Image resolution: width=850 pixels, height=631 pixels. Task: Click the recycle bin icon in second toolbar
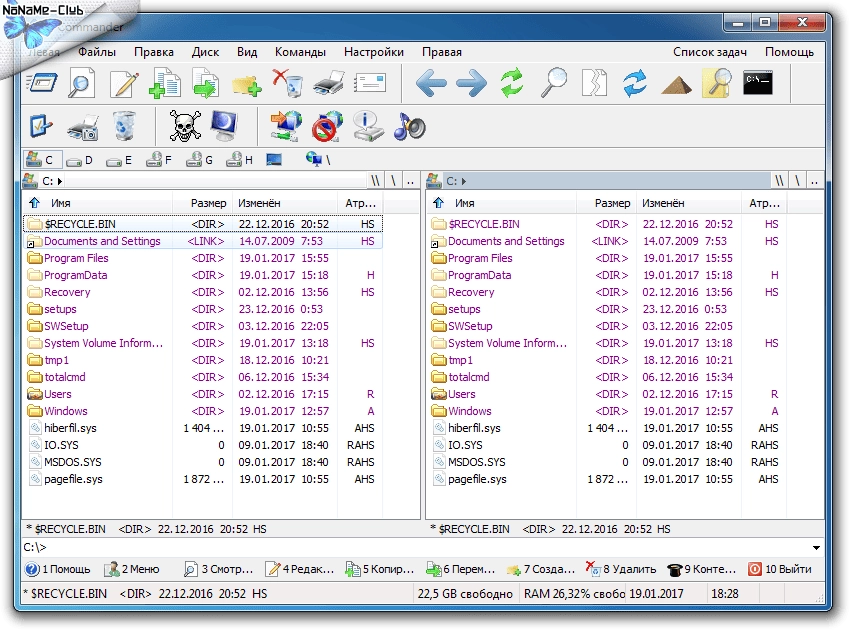pos(124,126)
